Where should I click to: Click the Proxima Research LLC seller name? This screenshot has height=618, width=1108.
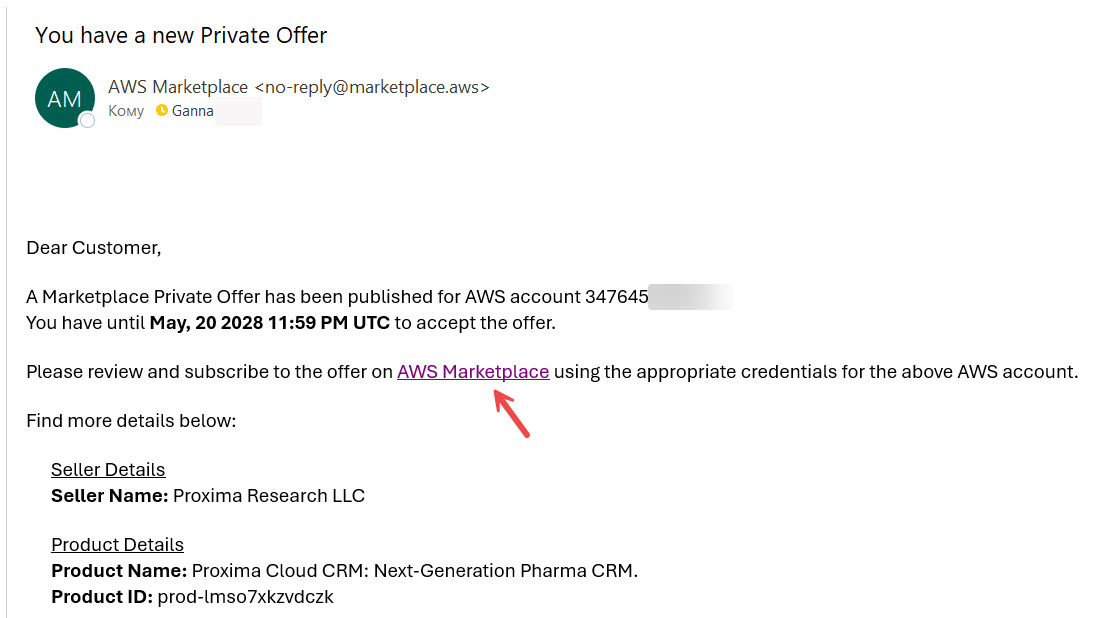click(269, 496)
